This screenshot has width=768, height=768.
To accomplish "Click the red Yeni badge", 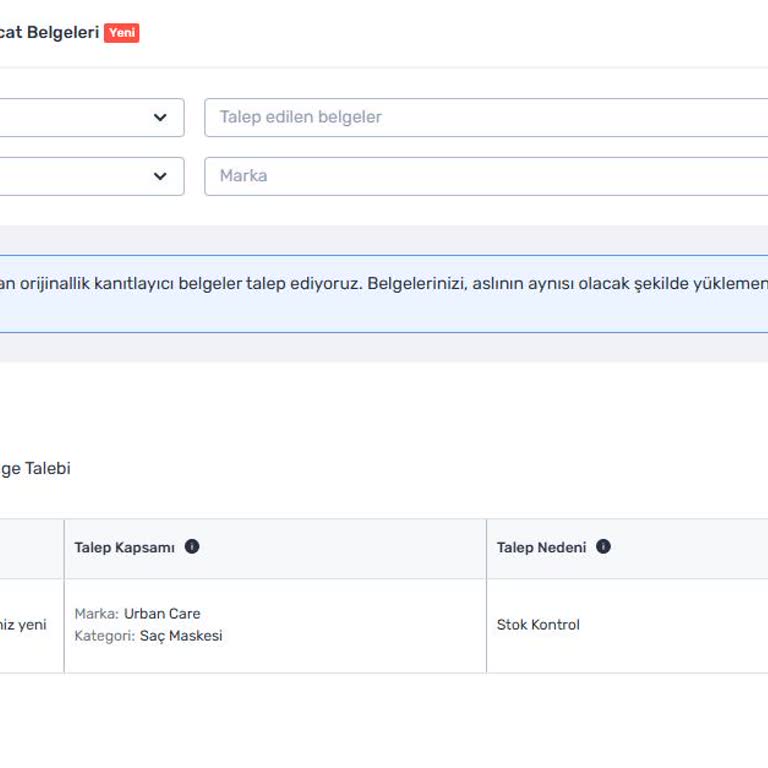I will pos(122,33).
